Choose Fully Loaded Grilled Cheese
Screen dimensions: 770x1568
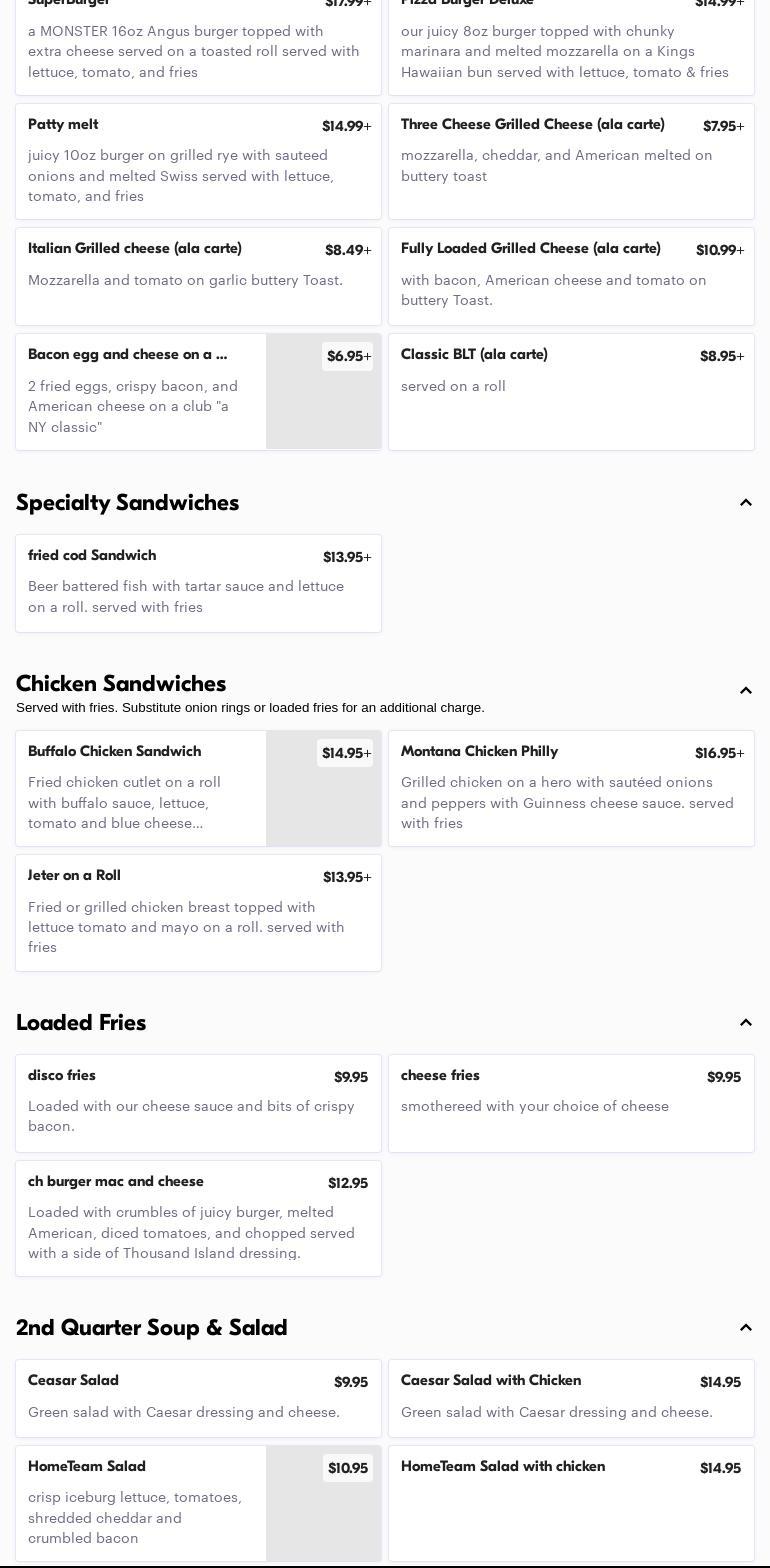(571, 275)
